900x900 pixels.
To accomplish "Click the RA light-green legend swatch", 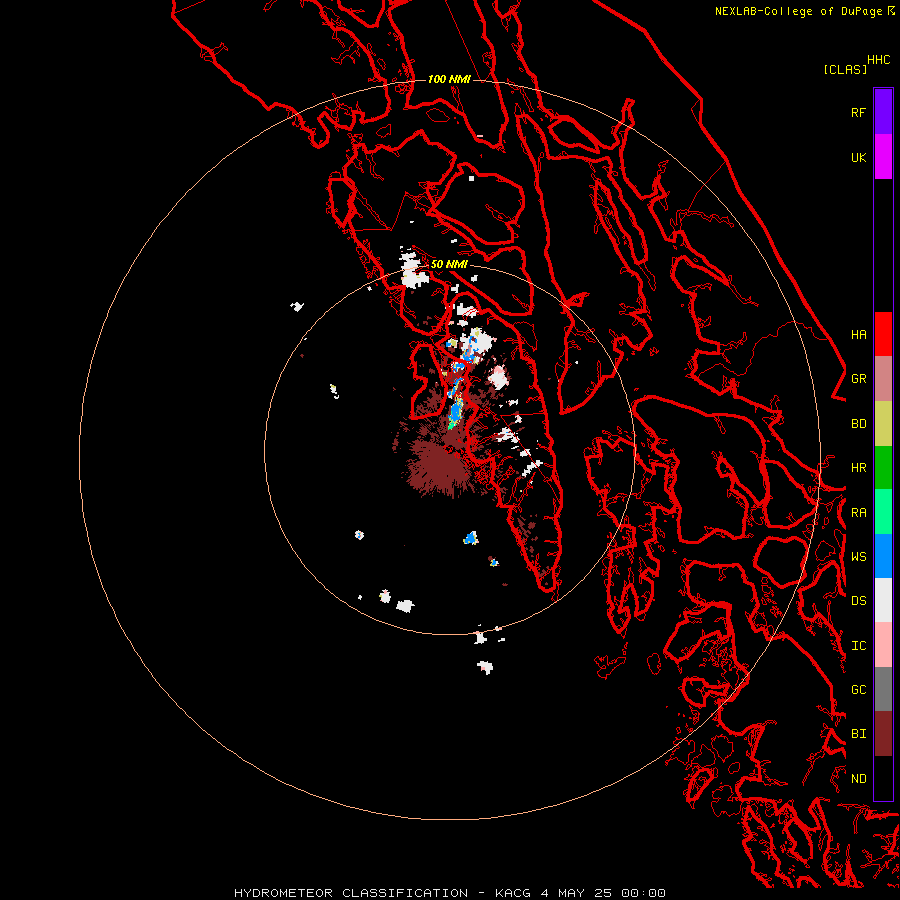I will (x=883, y=512).
